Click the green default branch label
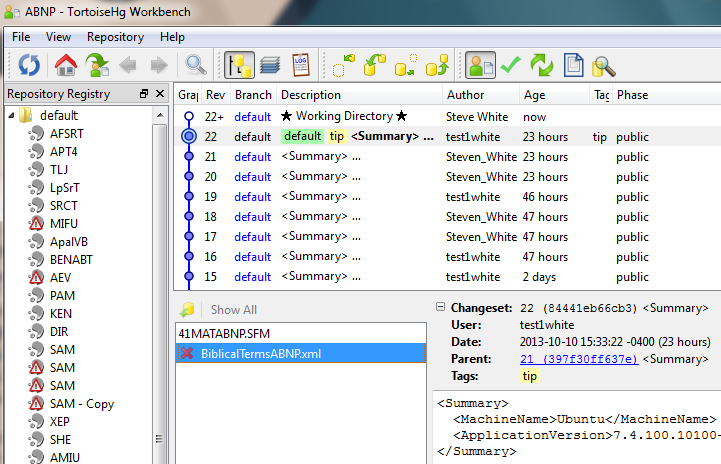The width and height of the screenshot is (721, 464). click(x=301, y=136)
